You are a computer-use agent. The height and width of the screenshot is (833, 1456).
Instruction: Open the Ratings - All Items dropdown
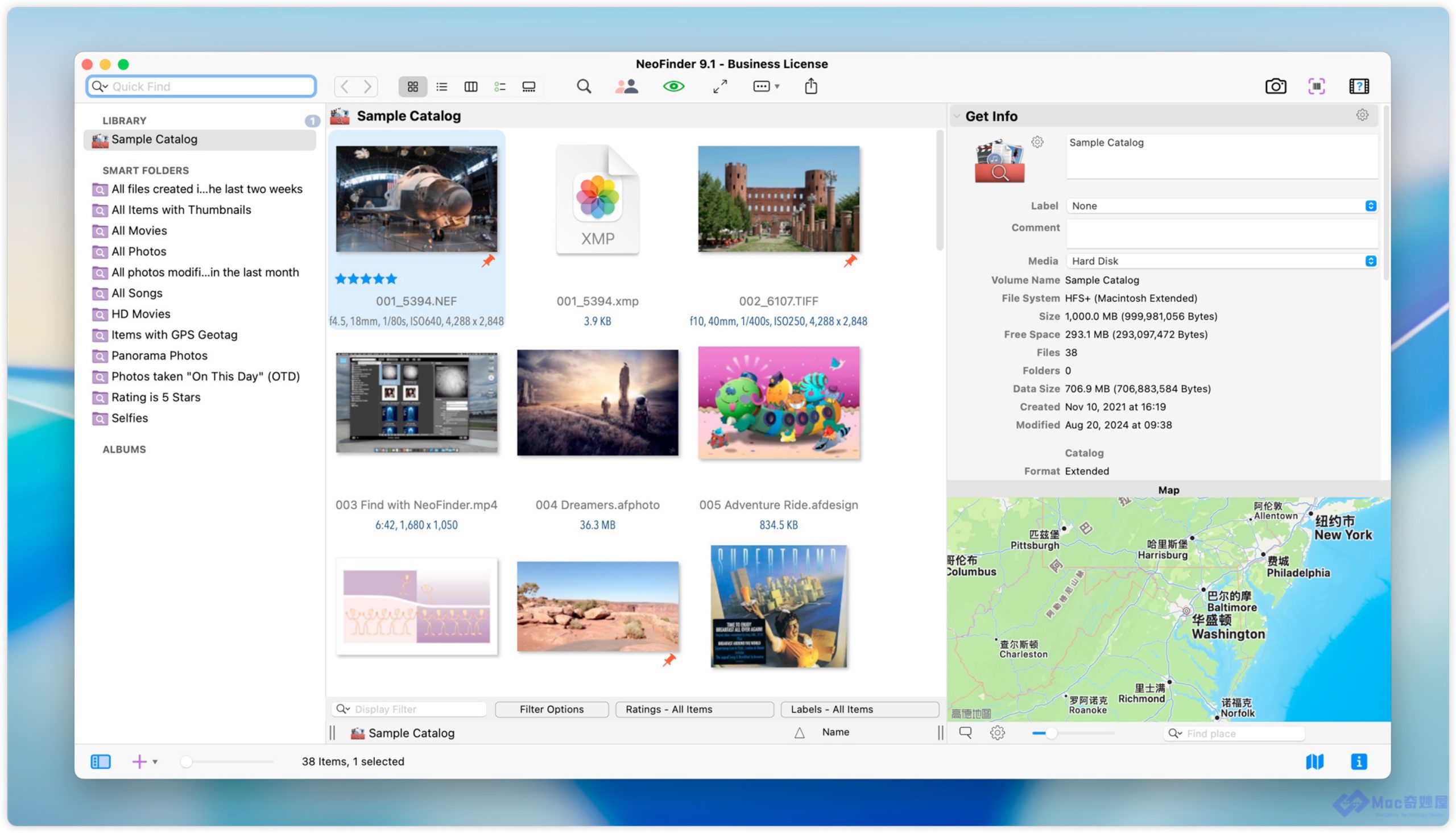[x=694, y=710]
